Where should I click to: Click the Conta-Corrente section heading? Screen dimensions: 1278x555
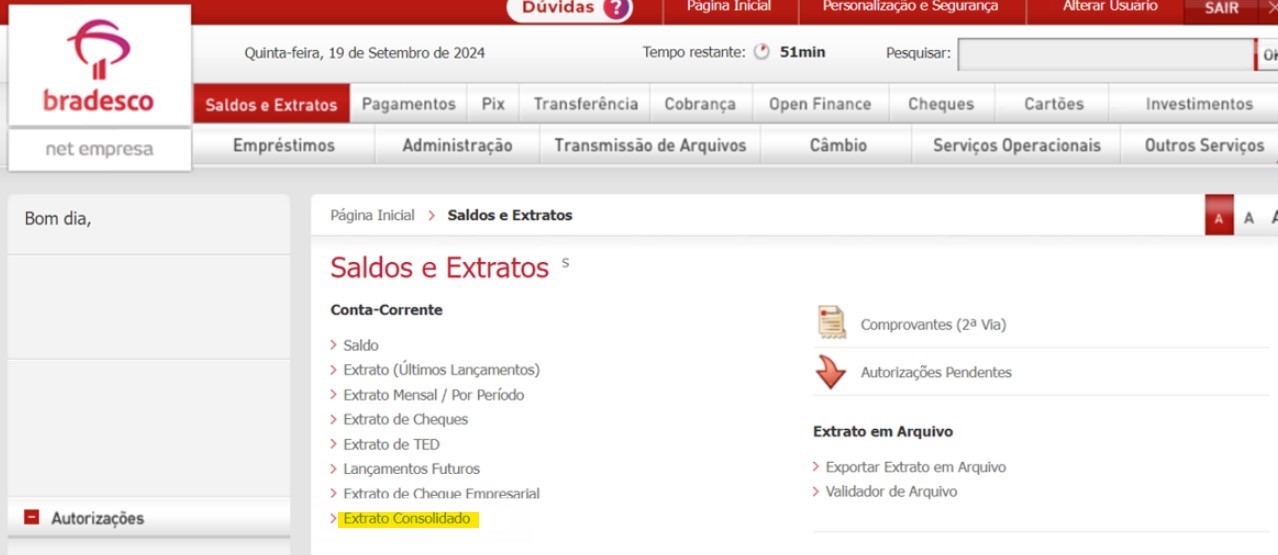click(386, 310)
